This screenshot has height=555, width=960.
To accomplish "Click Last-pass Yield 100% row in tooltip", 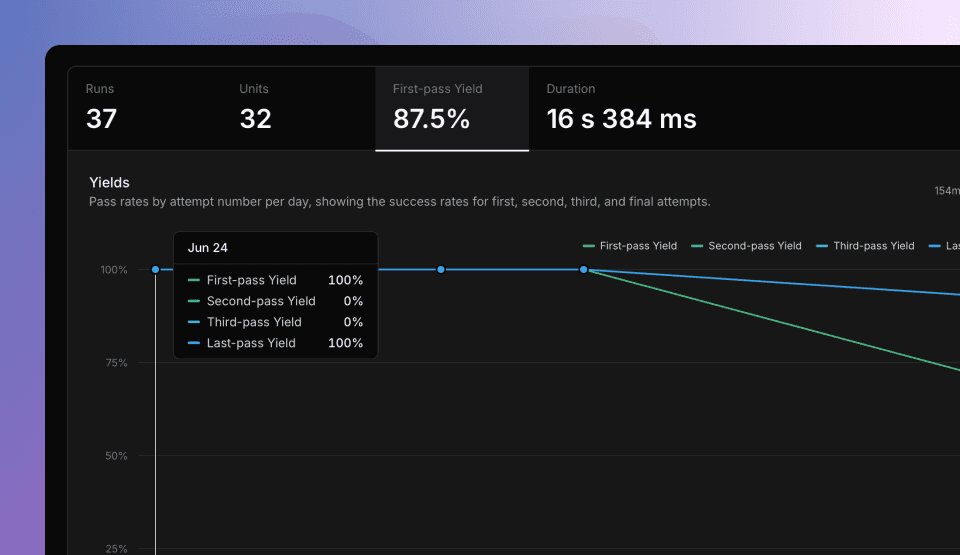I will click(x=275, y=343).
